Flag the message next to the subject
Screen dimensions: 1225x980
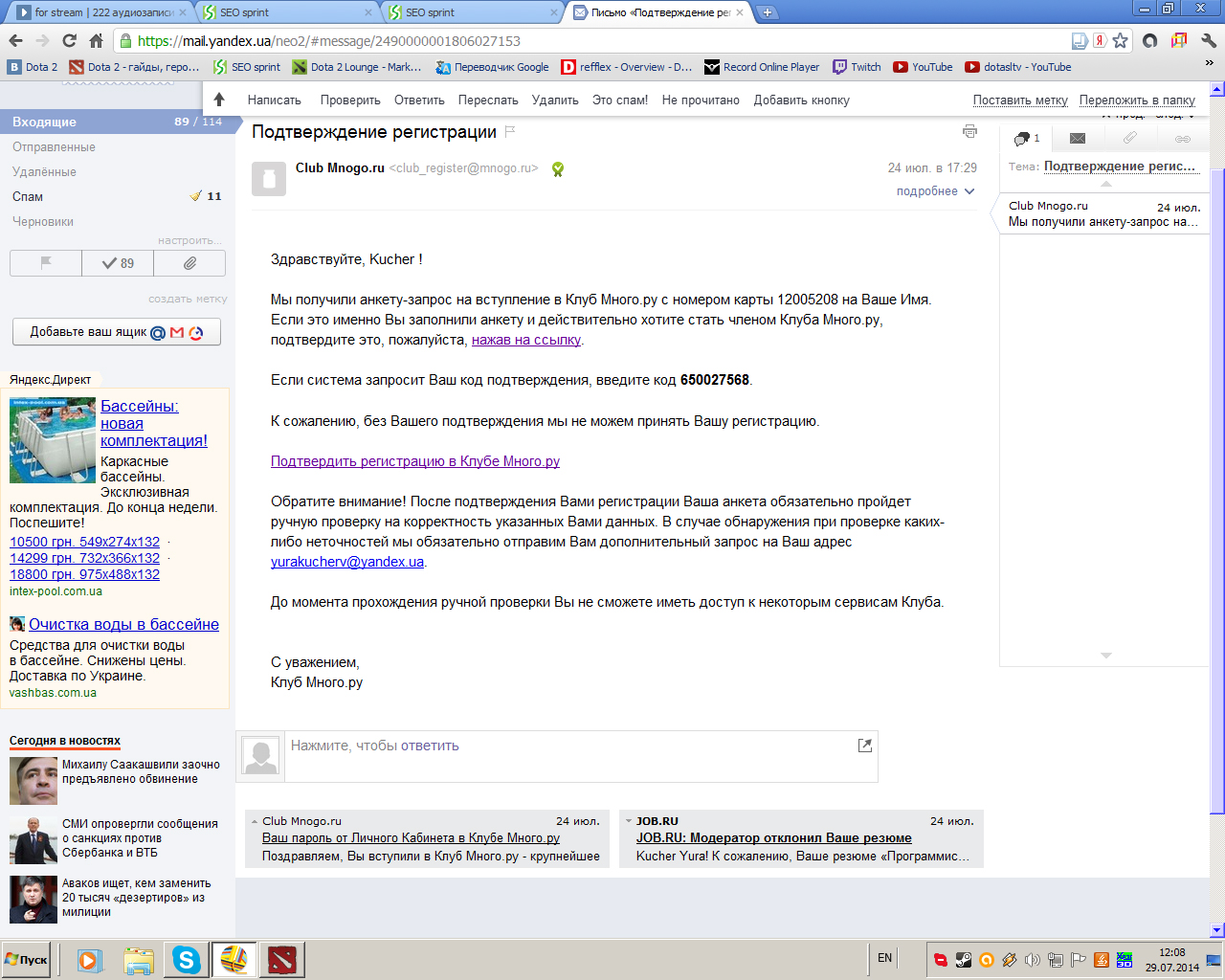click(x=510, y=131)
